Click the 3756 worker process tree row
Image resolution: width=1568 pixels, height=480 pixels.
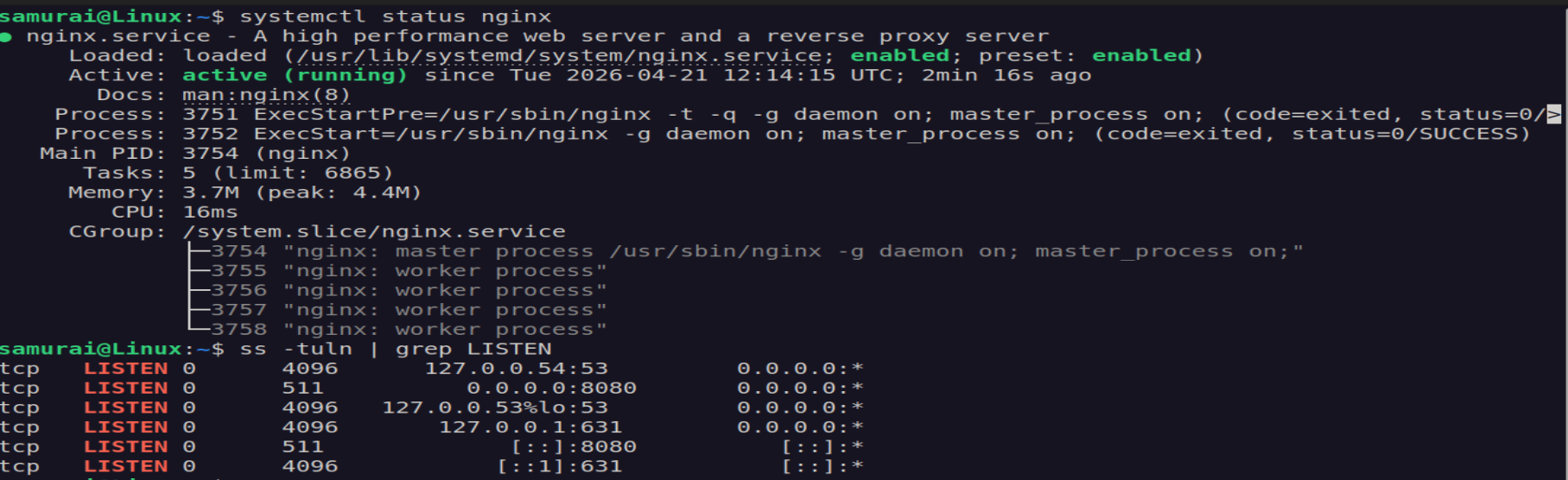coord(398,291)
